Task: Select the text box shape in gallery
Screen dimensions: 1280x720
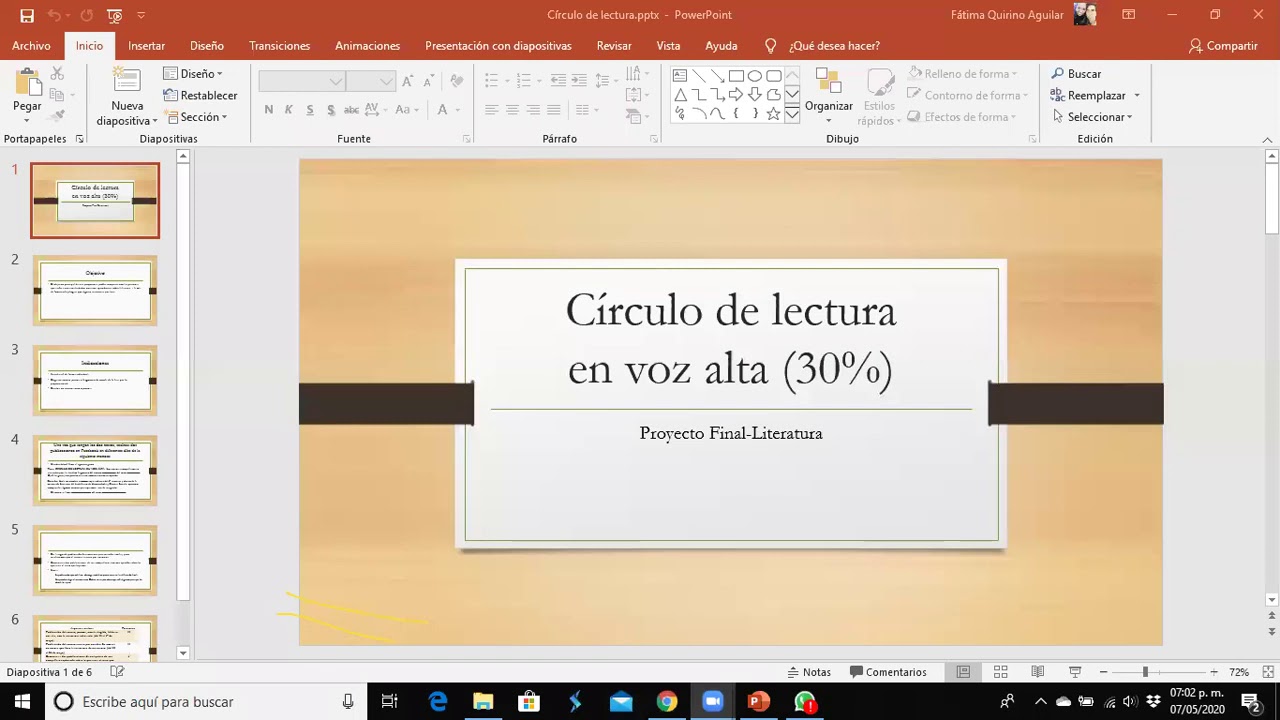Action: (680, 76)
